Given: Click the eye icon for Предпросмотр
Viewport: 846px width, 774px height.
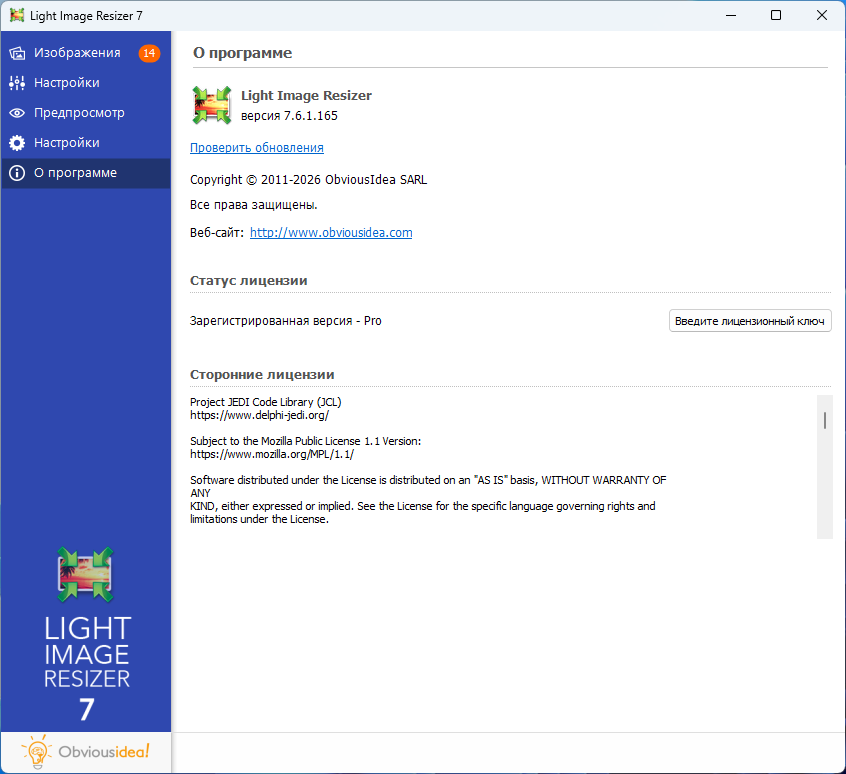Looking at the screenshot, I should [x=17, y=113].
